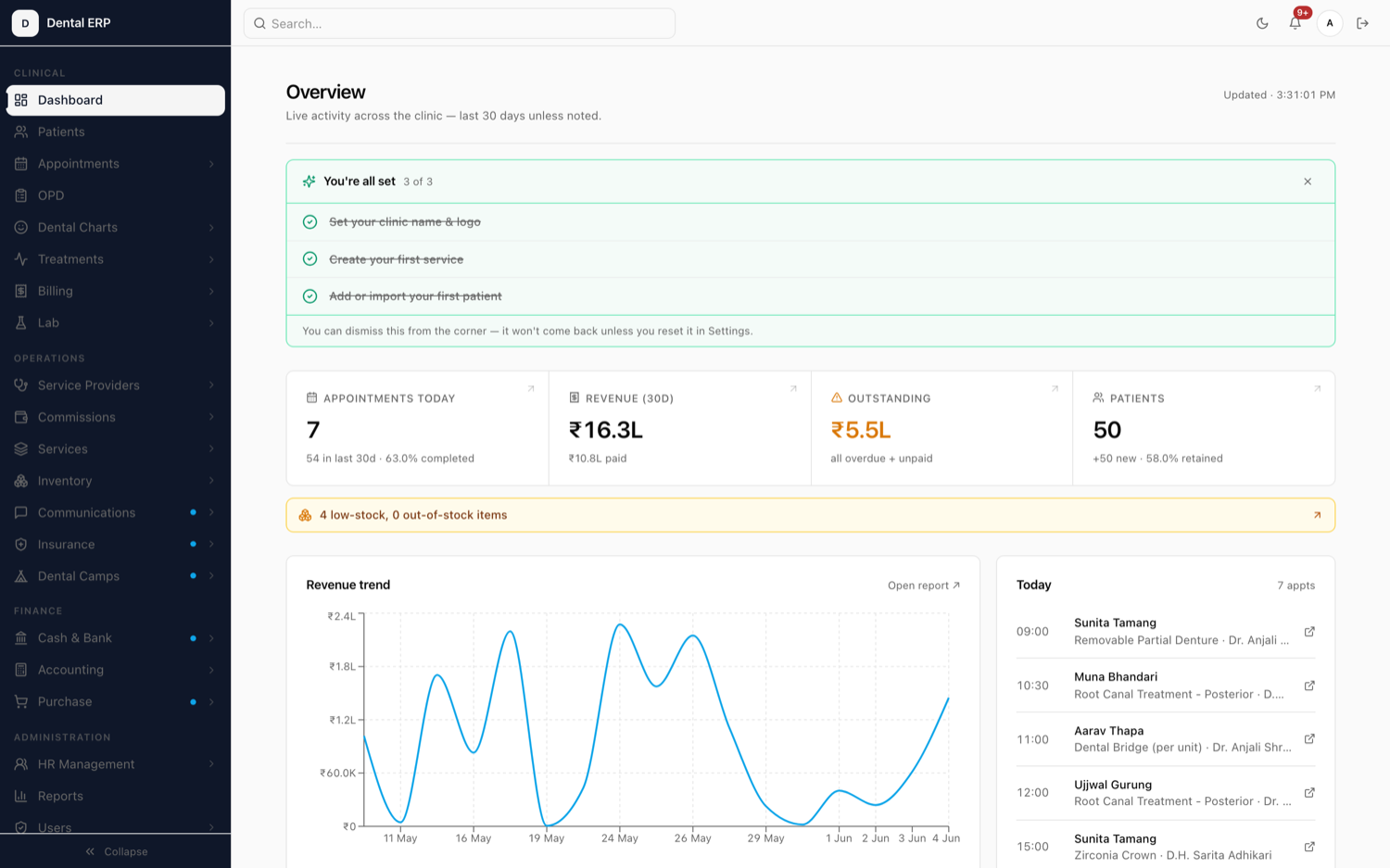Open Sunita Tamang 09:00 appointment link icon
Screen dimensions: 1390x868
point(1309,632)
